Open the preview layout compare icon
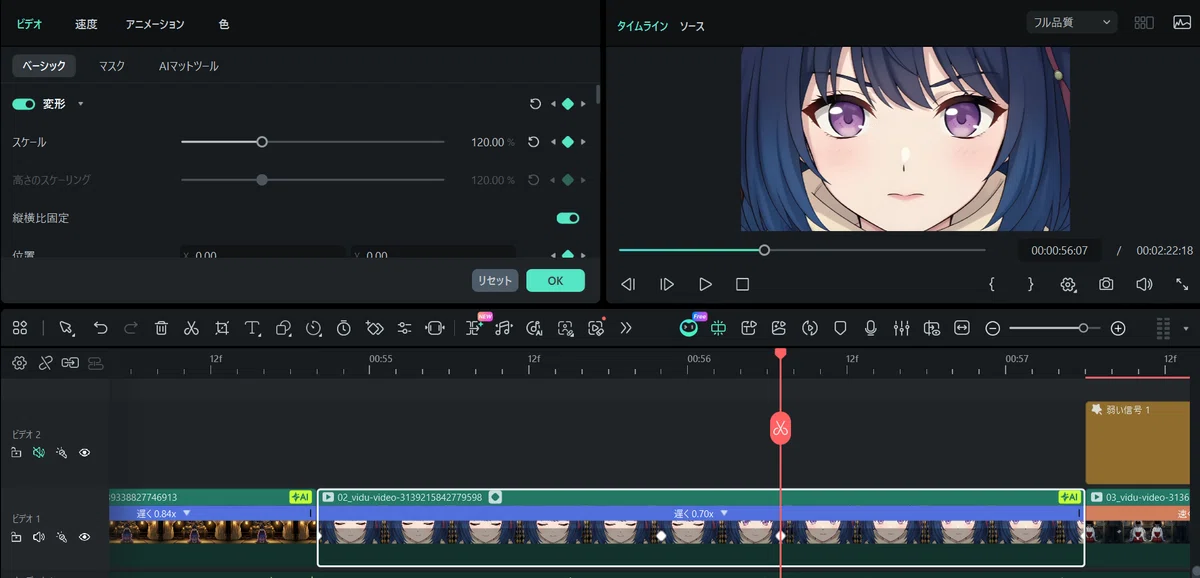 click(x=1144, y=22)
